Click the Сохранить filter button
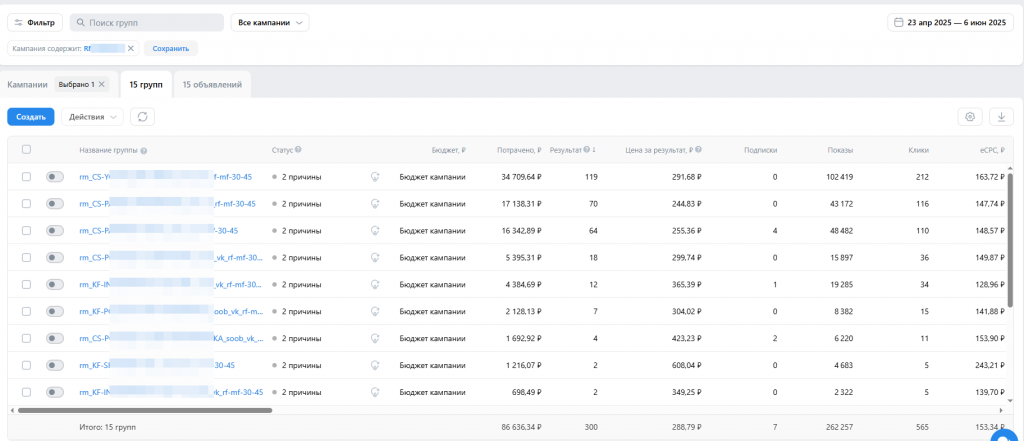The image size is (1024, 441). click(170, 48)
